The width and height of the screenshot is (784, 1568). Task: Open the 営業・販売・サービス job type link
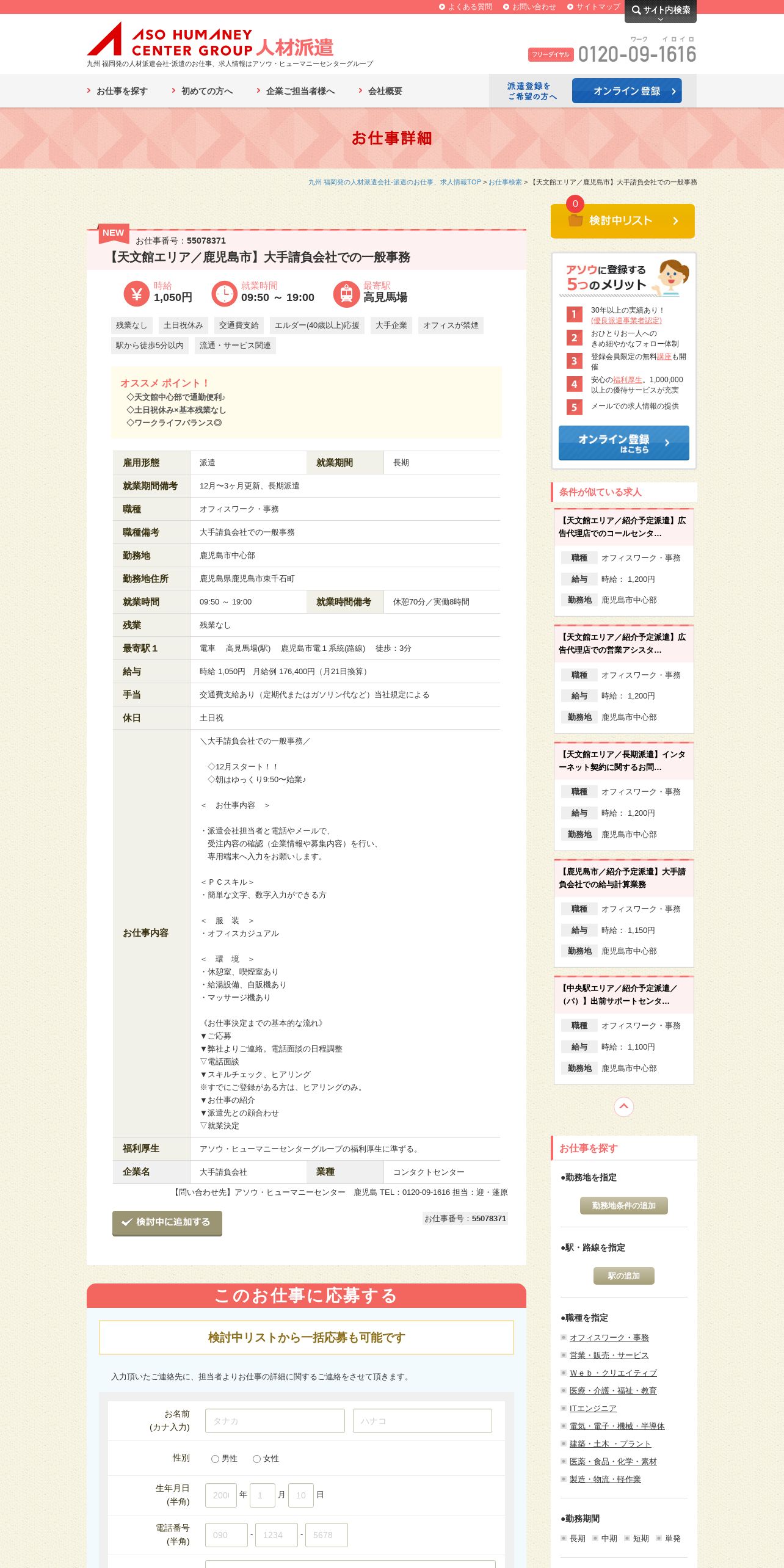click(x=609, y=1355)
